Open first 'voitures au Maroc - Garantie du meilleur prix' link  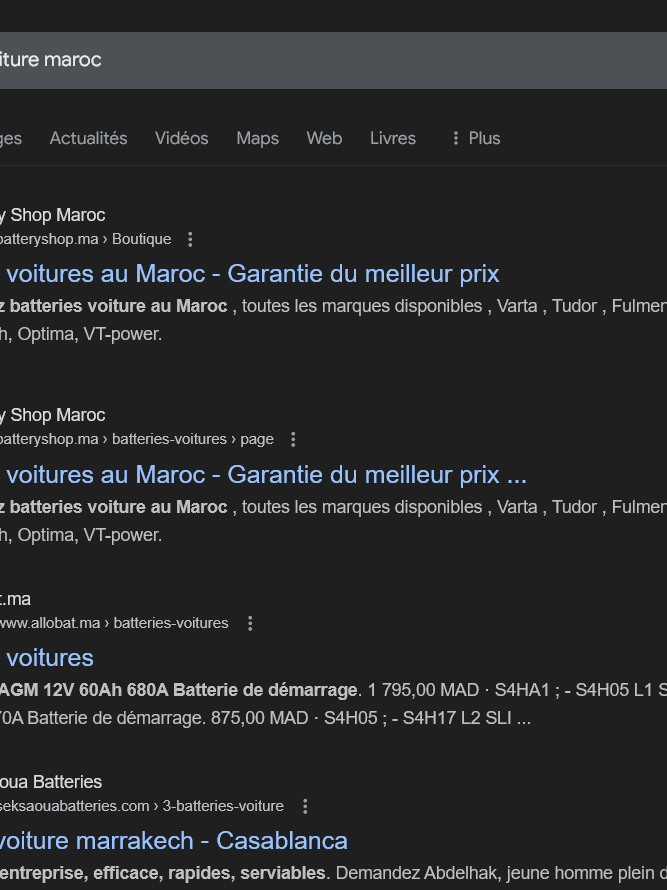(250, 274)
